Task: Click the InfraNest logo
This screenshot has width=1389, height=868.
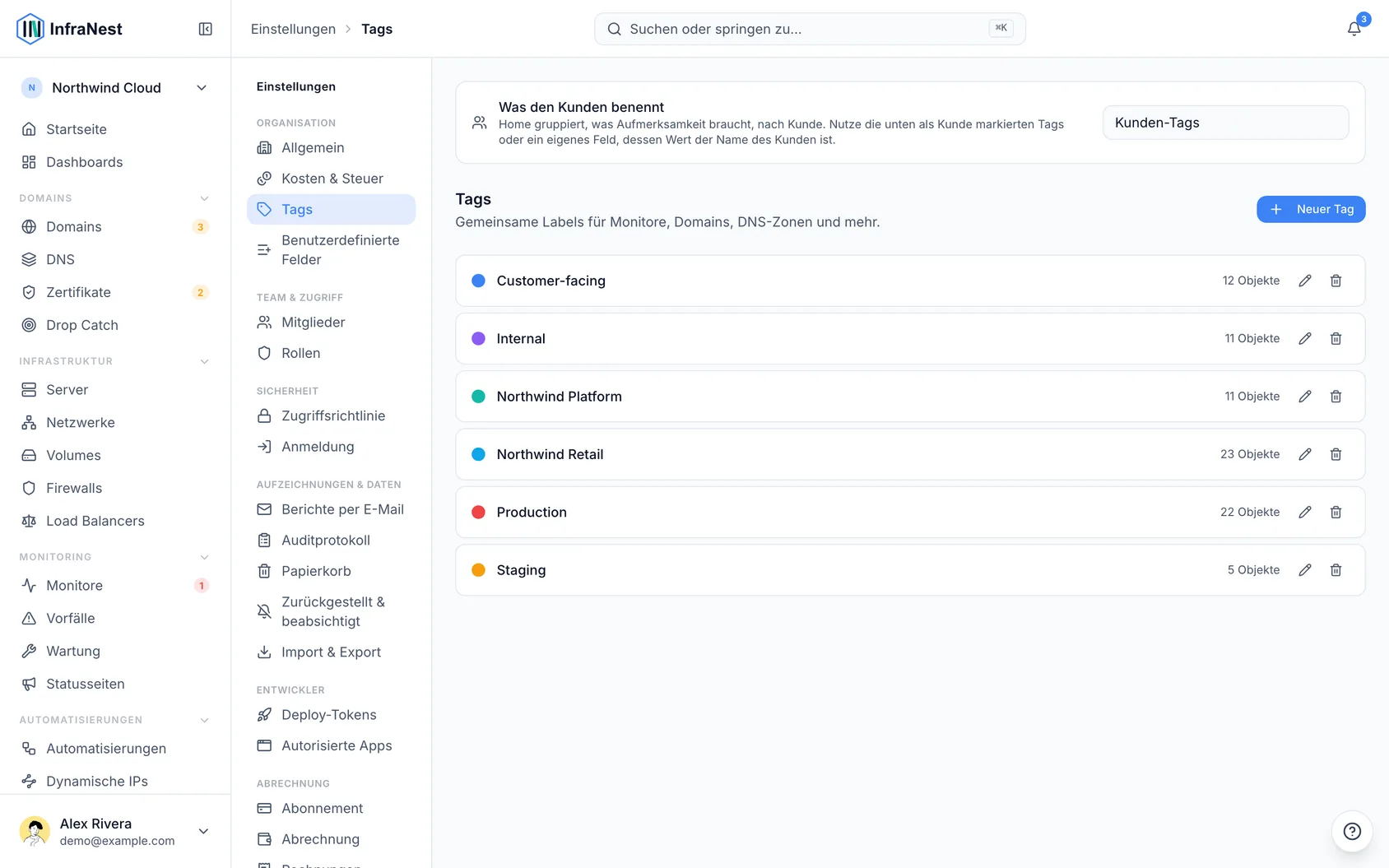Action: pyautogui.click(x=69, y=29)
